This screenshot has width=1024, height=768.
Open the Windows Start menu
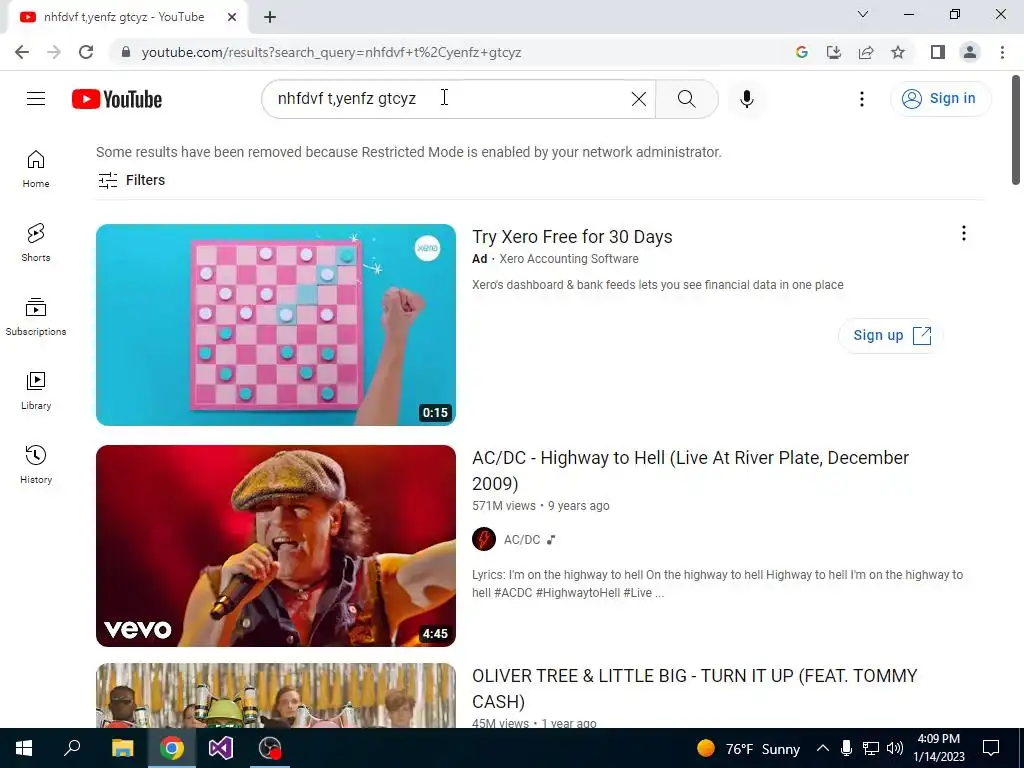click(24, 748)
